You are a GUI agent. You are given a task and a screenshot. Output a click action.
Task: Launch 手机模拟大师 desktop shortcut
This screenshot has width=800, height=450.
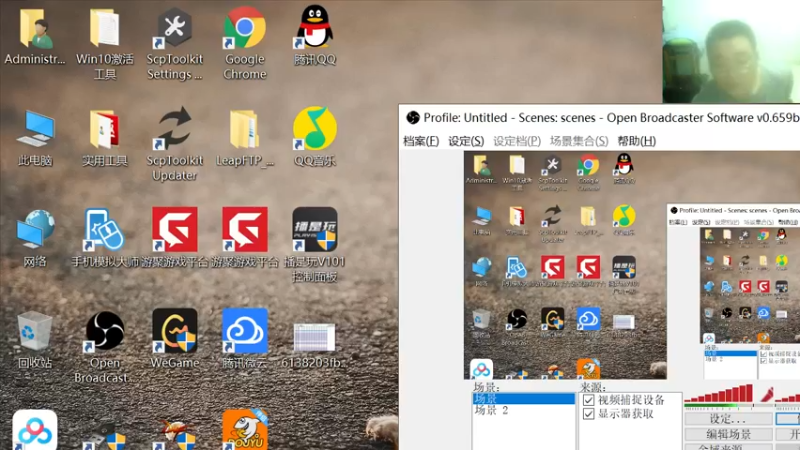[105, 239]
